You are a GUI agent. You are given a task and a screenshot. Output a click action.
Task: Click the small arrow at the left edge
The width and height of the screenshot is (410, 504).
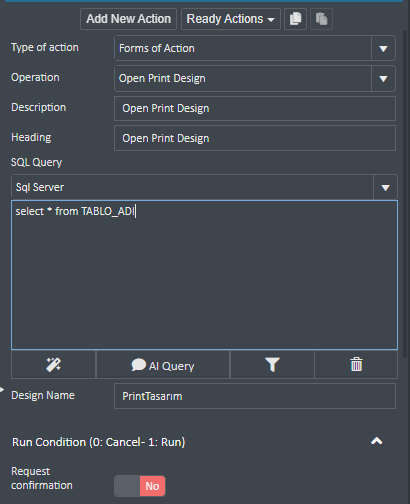pos(2,389)
